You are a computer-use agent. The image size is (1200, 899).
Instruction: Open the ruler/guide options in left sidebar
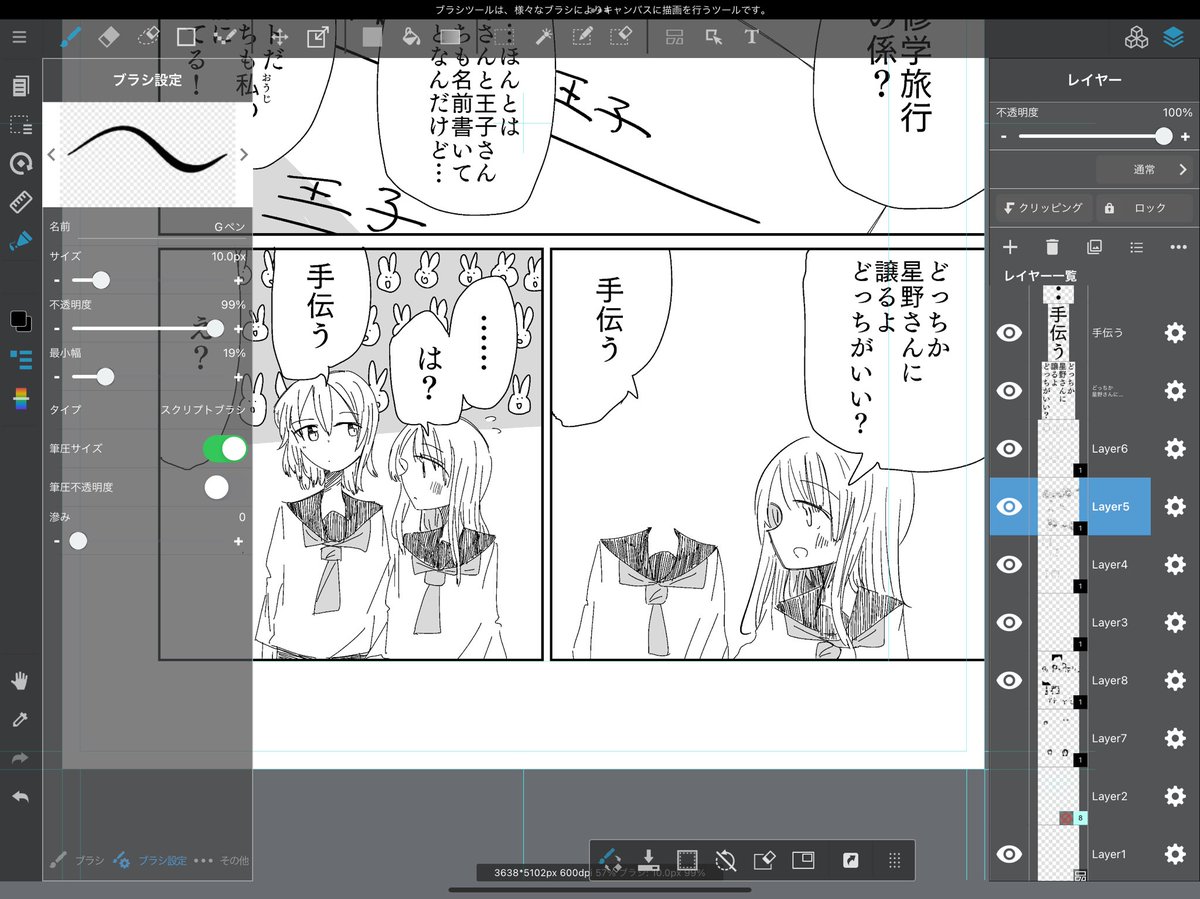(20, 202)
